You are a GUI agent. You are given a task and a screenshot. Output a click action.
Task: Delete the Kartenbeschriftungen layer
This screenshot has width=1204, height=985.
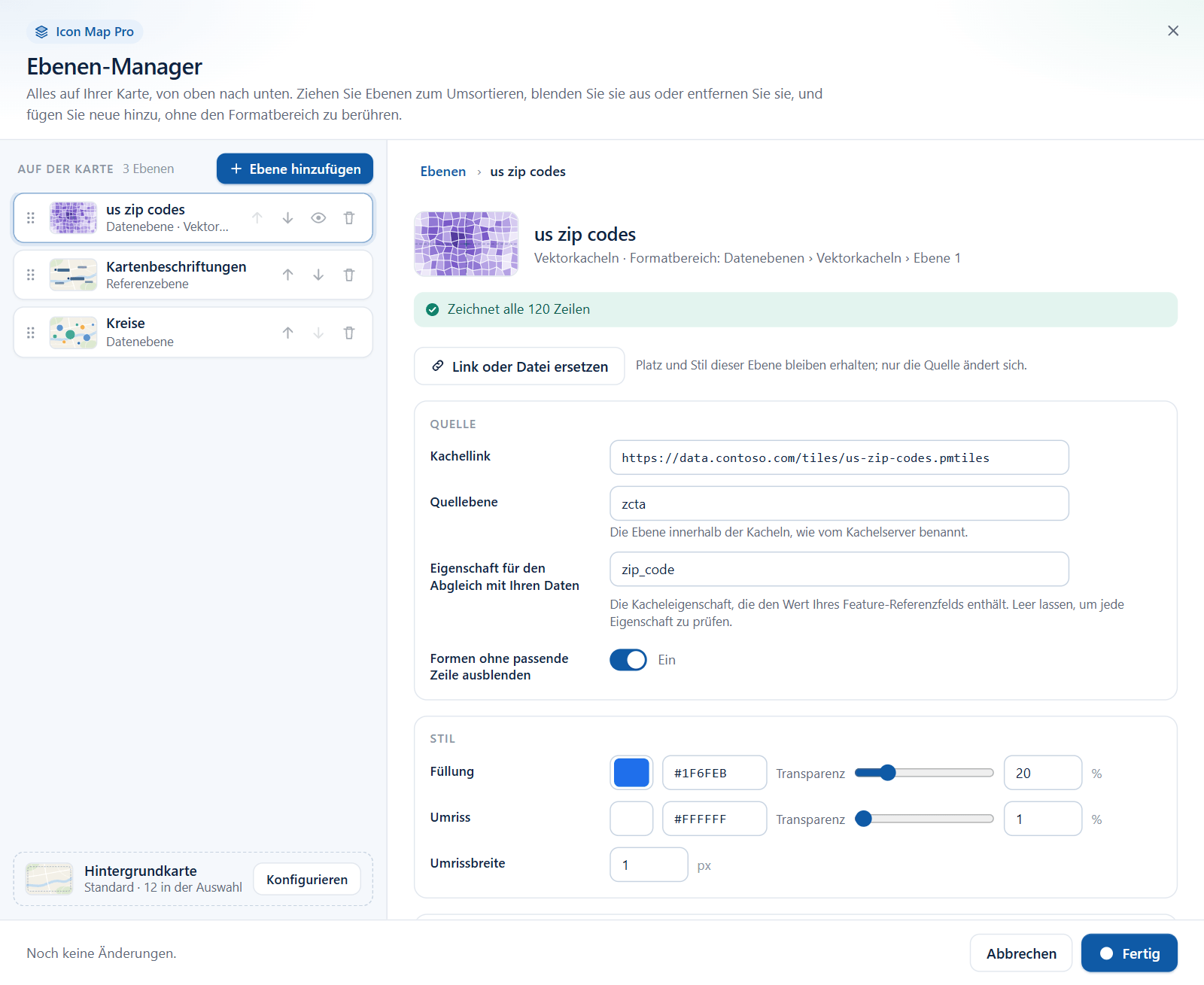(349, 275)
